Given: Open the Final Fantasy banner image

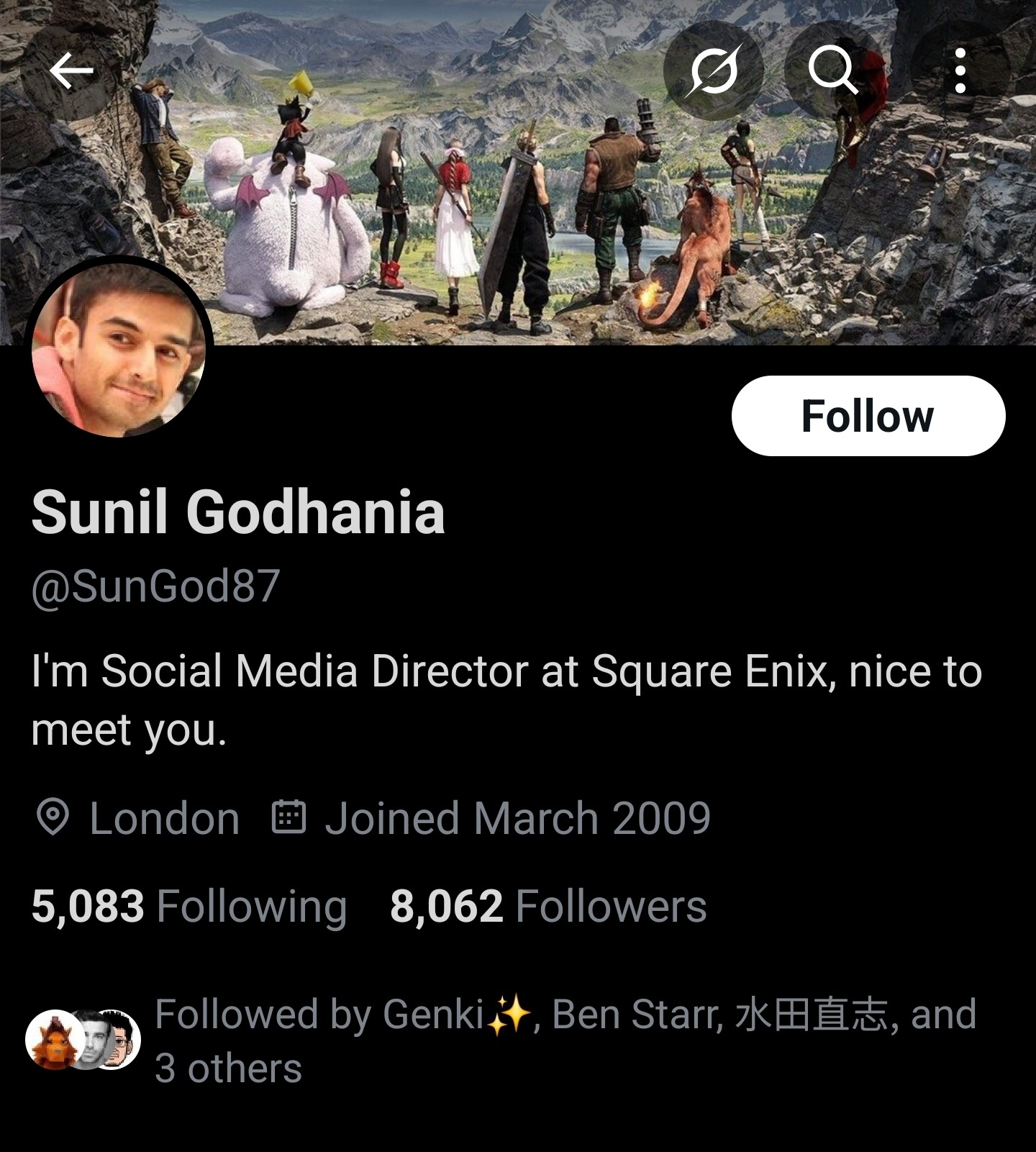Looking at the screenshot, I should (518, 173).
